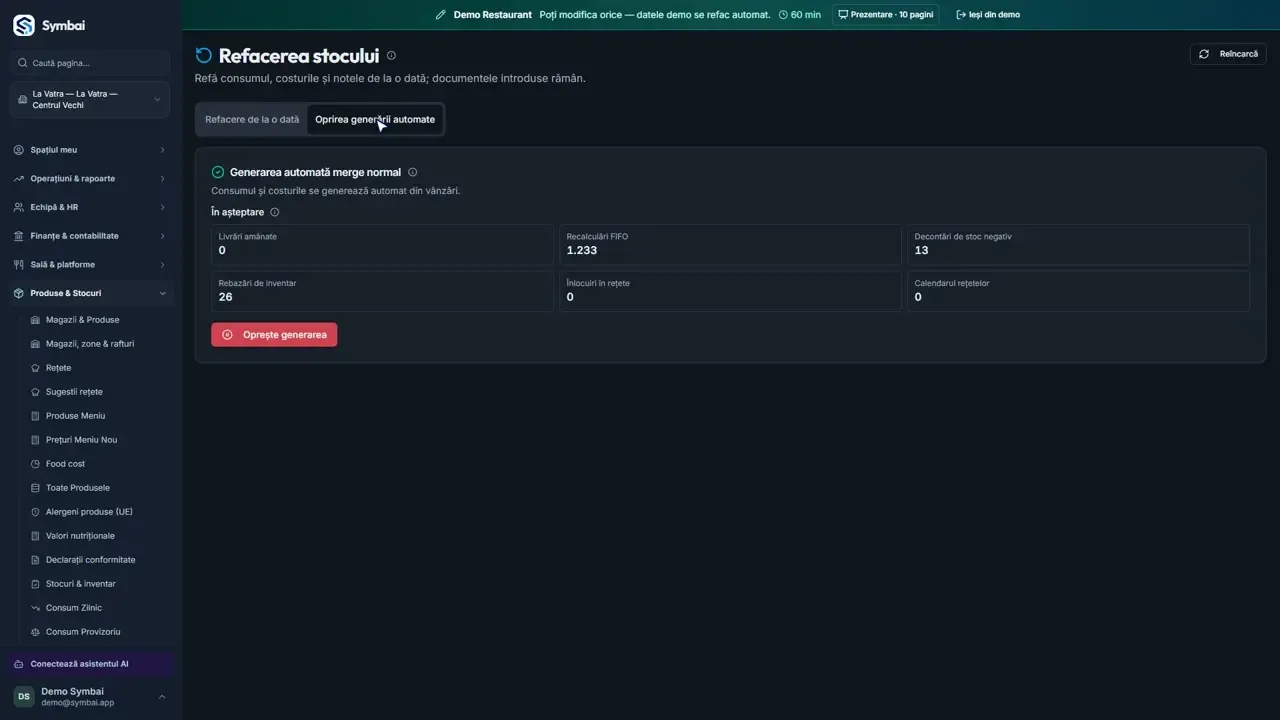Expand the Spațiul meu section
This screenshot has width=1280, height=720.
point(90,150)
